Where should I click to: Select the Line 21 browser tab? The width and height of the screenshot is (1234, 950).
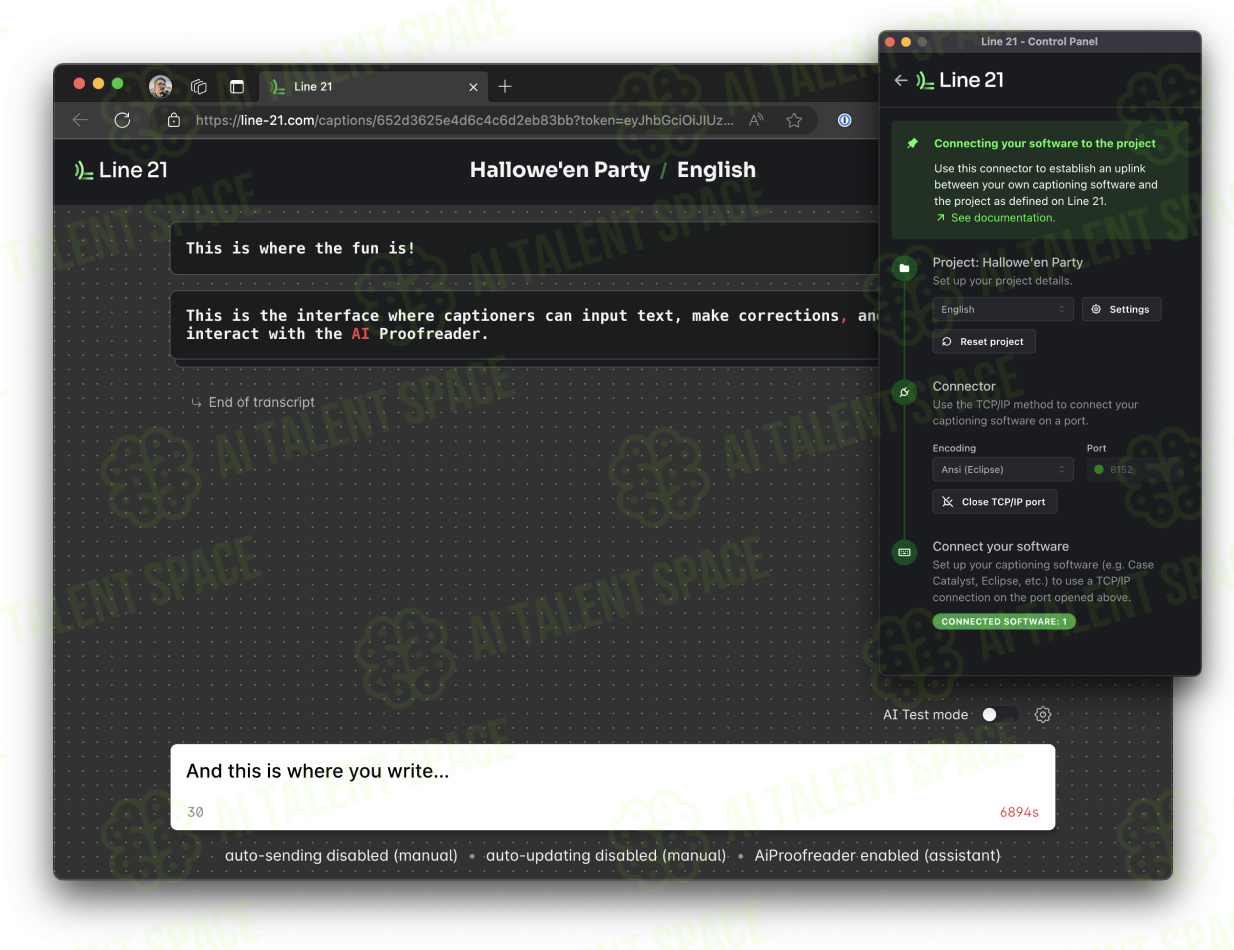coord(375,87)
